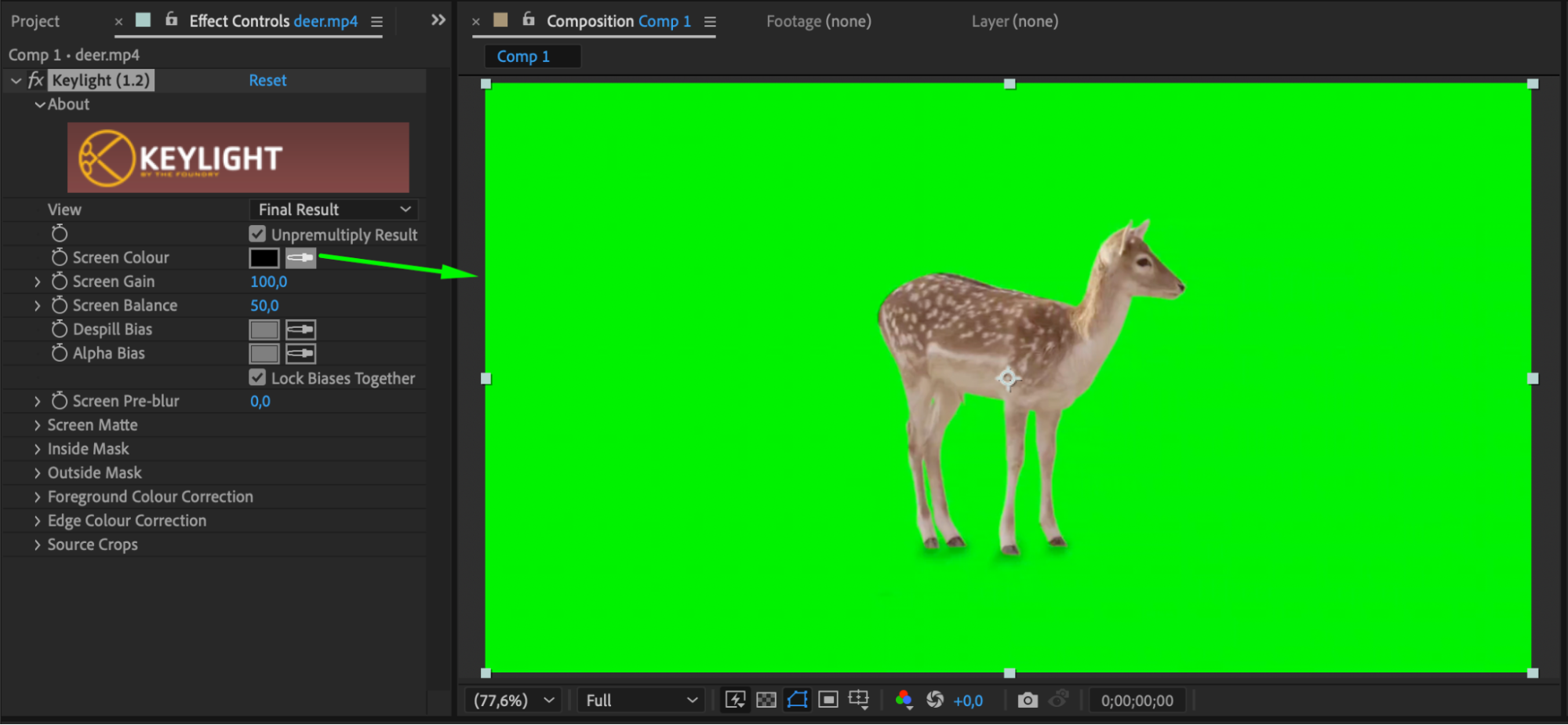Click the Screen Colour eyedropper
The height and width of the screenshot is (725, 1568).
pyautogui.click(x=300, y=257)
